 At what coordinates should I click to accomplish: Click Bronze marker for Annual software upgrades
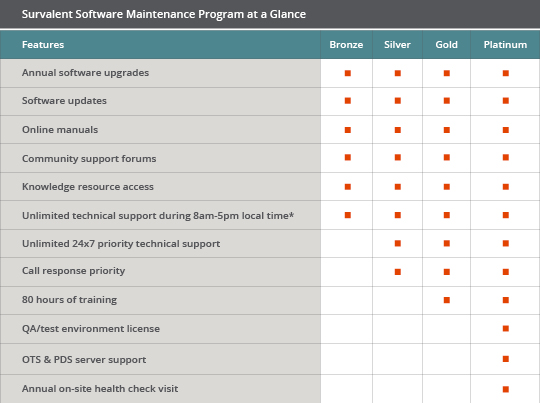coord(348,73)
